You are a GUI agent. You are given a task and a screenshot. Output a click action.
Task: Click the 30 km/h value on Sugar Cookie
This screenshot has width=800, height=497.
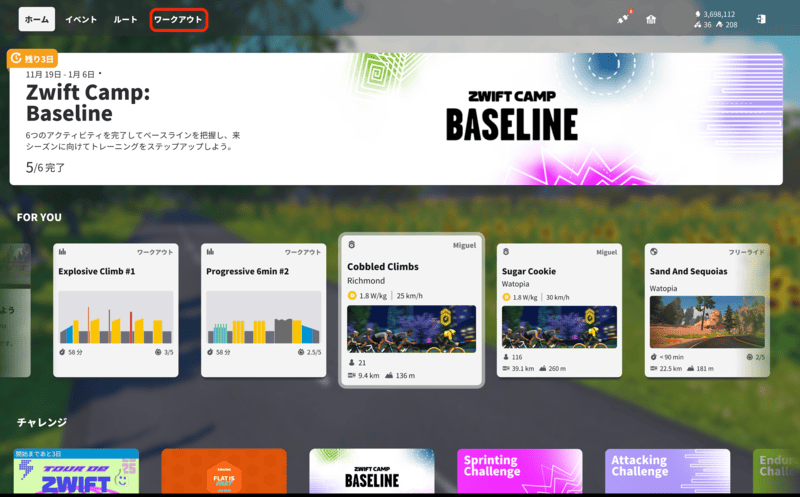point(558,297)
